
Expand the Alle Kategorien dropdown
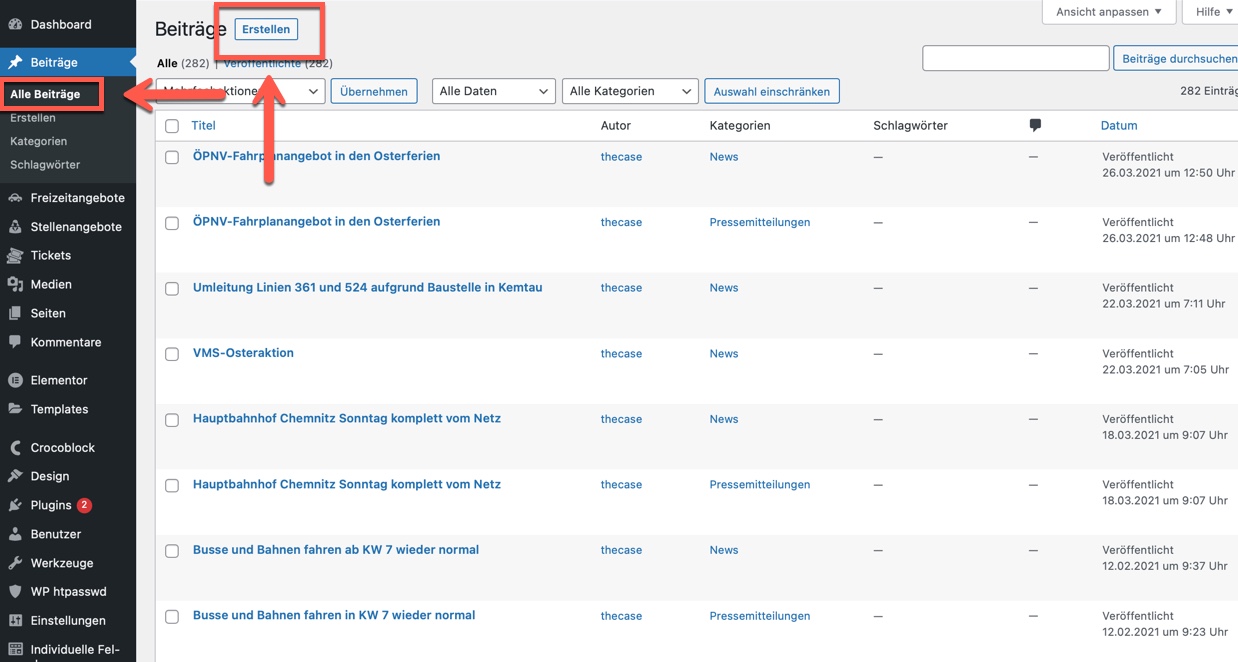(629, 91)
